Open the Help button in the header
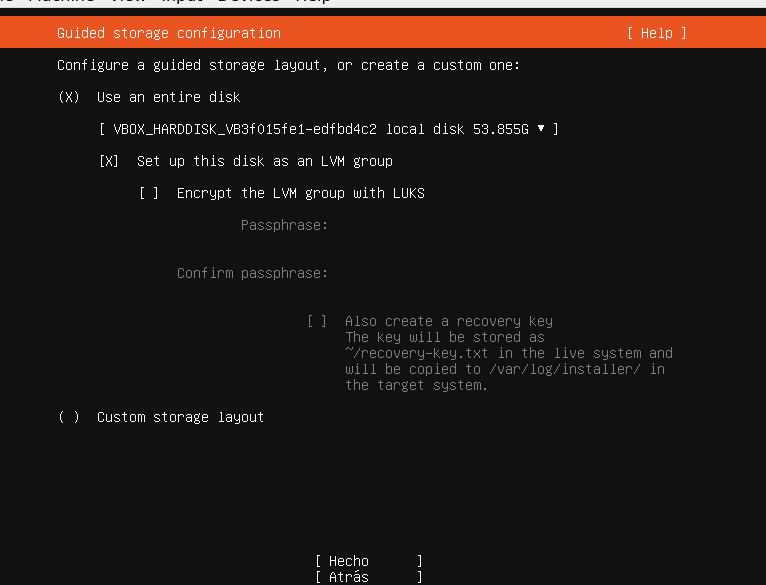Viewport: 766px width, 585px height. point(656,33)
